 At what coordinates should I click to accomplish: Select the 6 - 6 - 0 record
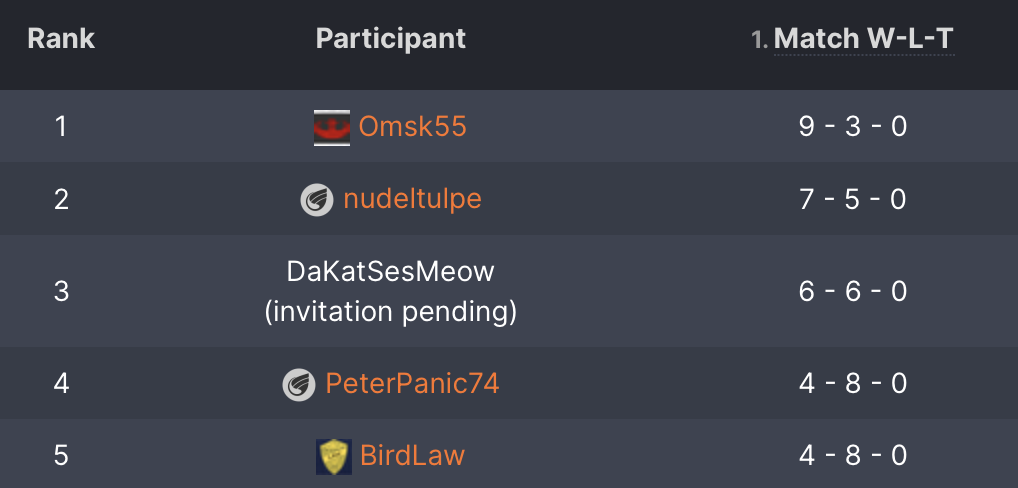[x=852, y=291]
